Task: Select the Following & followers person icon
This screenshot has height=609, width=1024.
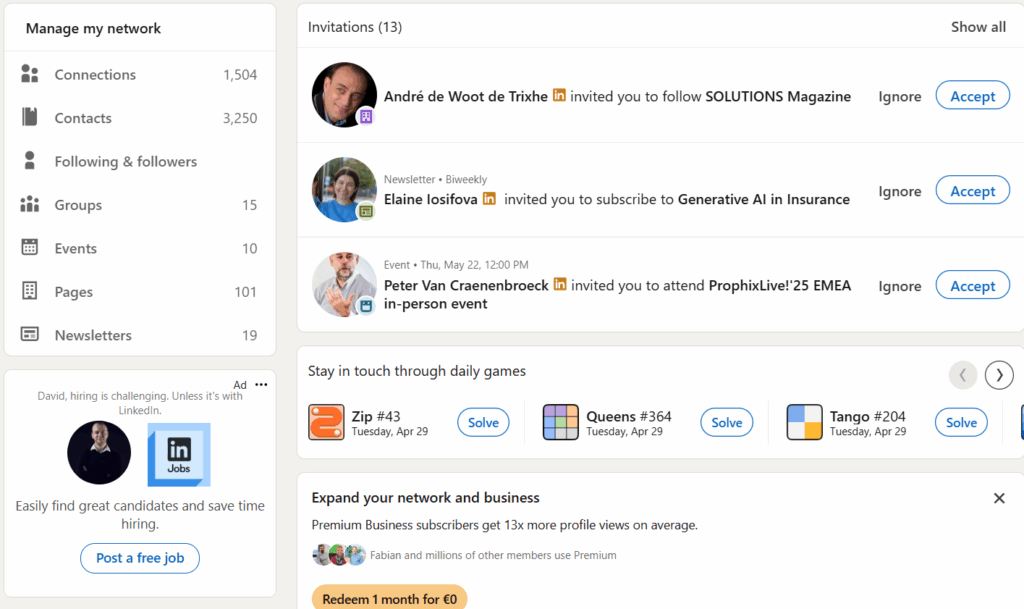Action: [x=29, y=161]
